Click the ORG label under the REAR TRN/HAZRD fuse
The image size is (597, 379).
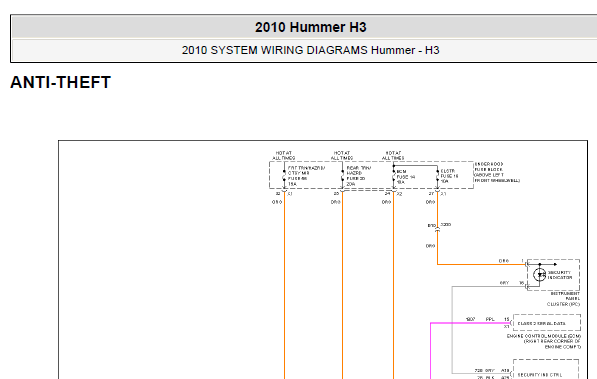(335, 202)
